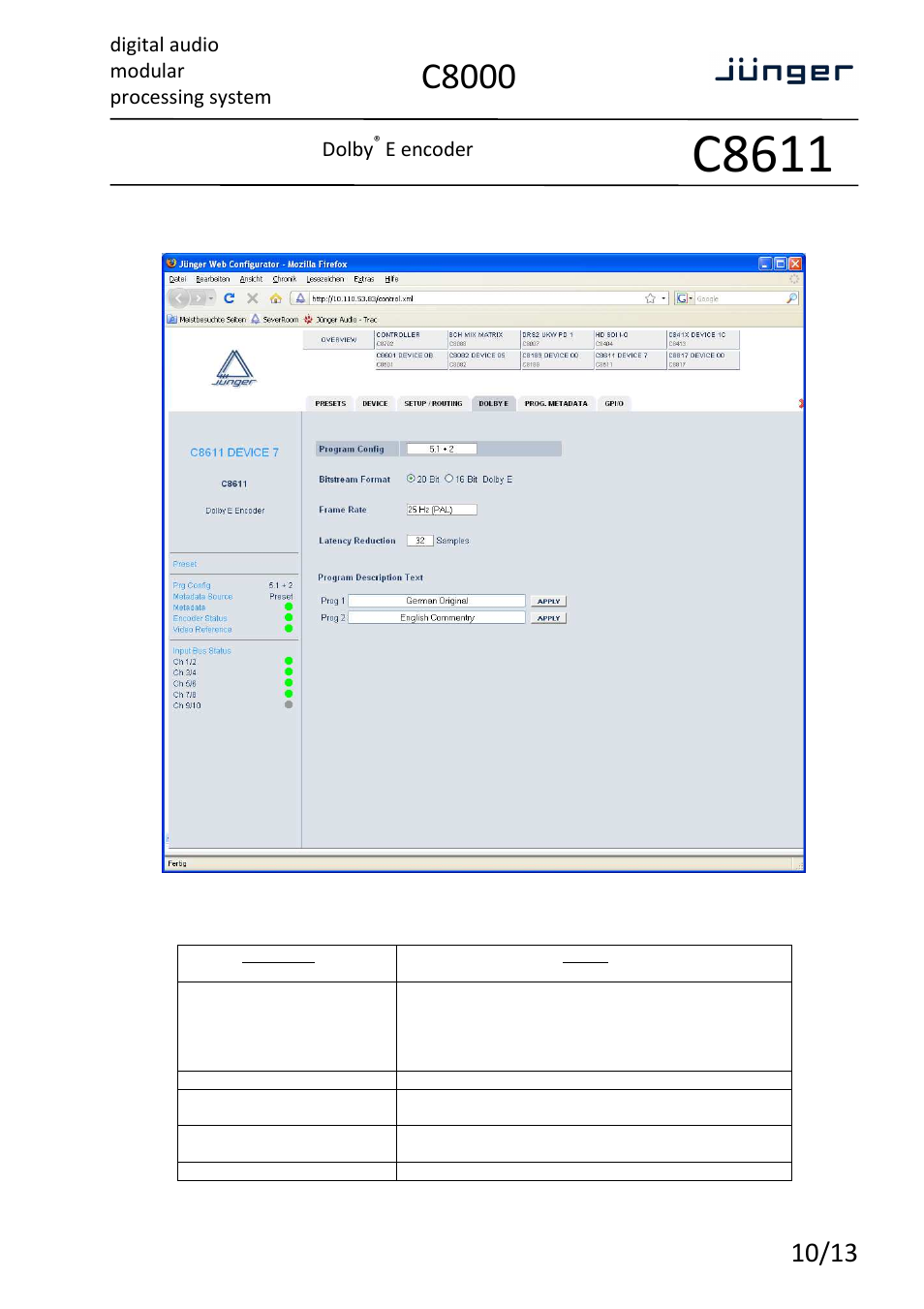Switch to the SETUP / ROUTING tab
Viewport: 924px width, 1309px height.
pos(433,404)
